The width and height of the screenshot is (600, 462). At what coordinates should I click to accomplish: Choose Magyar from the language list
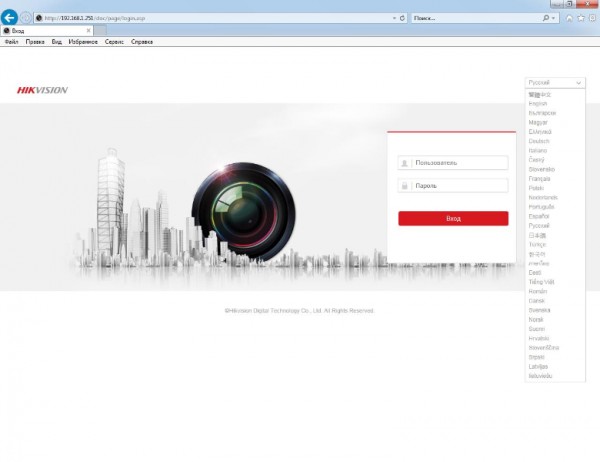(538, 122)
